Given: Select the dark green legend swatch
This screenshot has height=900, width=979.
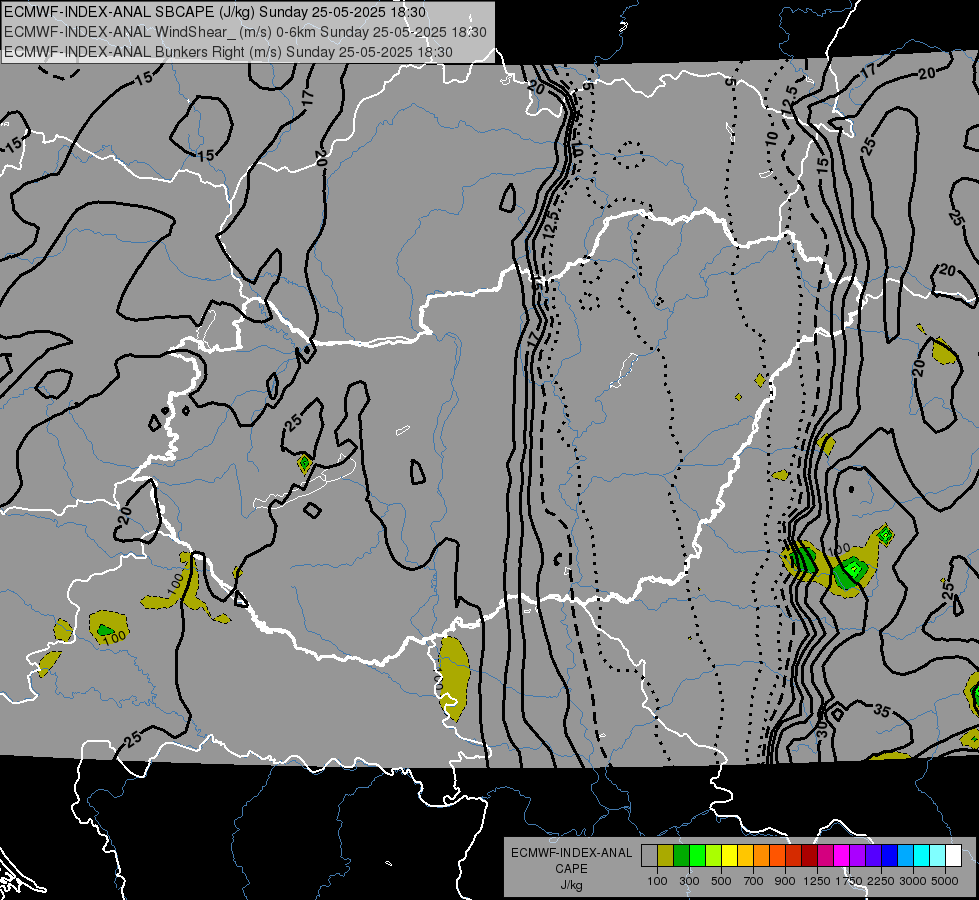Looking at the screenshot, I should click(682, 855).
